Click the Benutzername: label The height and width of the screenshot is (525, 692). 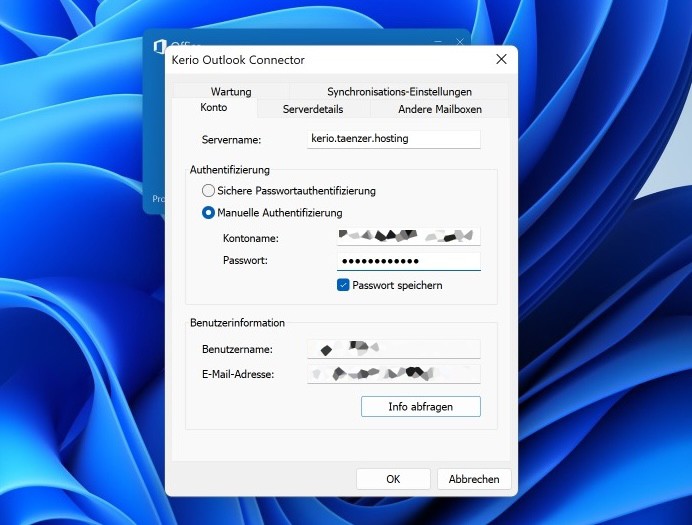point(237,349)
